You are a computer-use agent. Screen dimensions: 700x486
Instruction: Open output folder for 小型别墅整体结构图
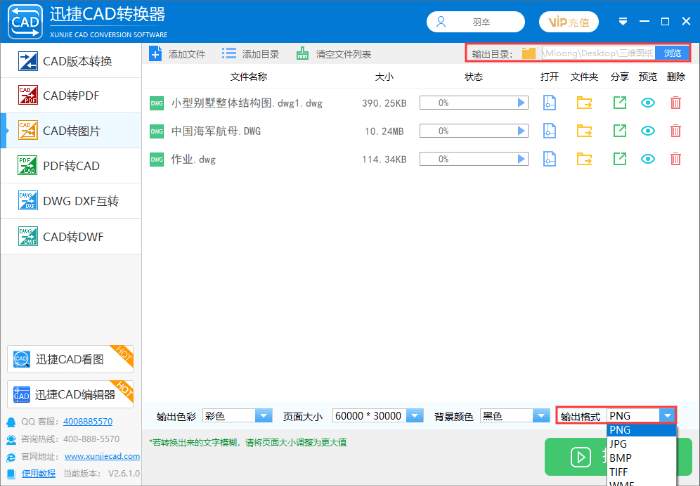pos(584,103)
